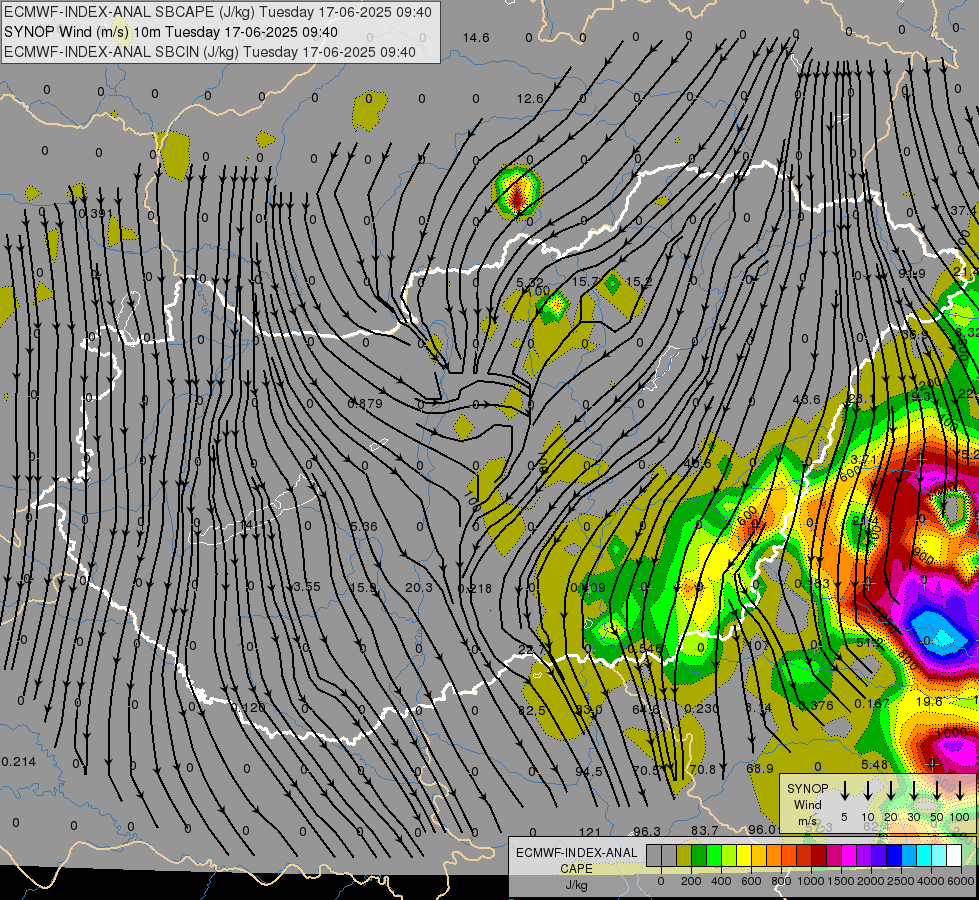
Task: Click the map value 5.48
Action: click(874, 764)
